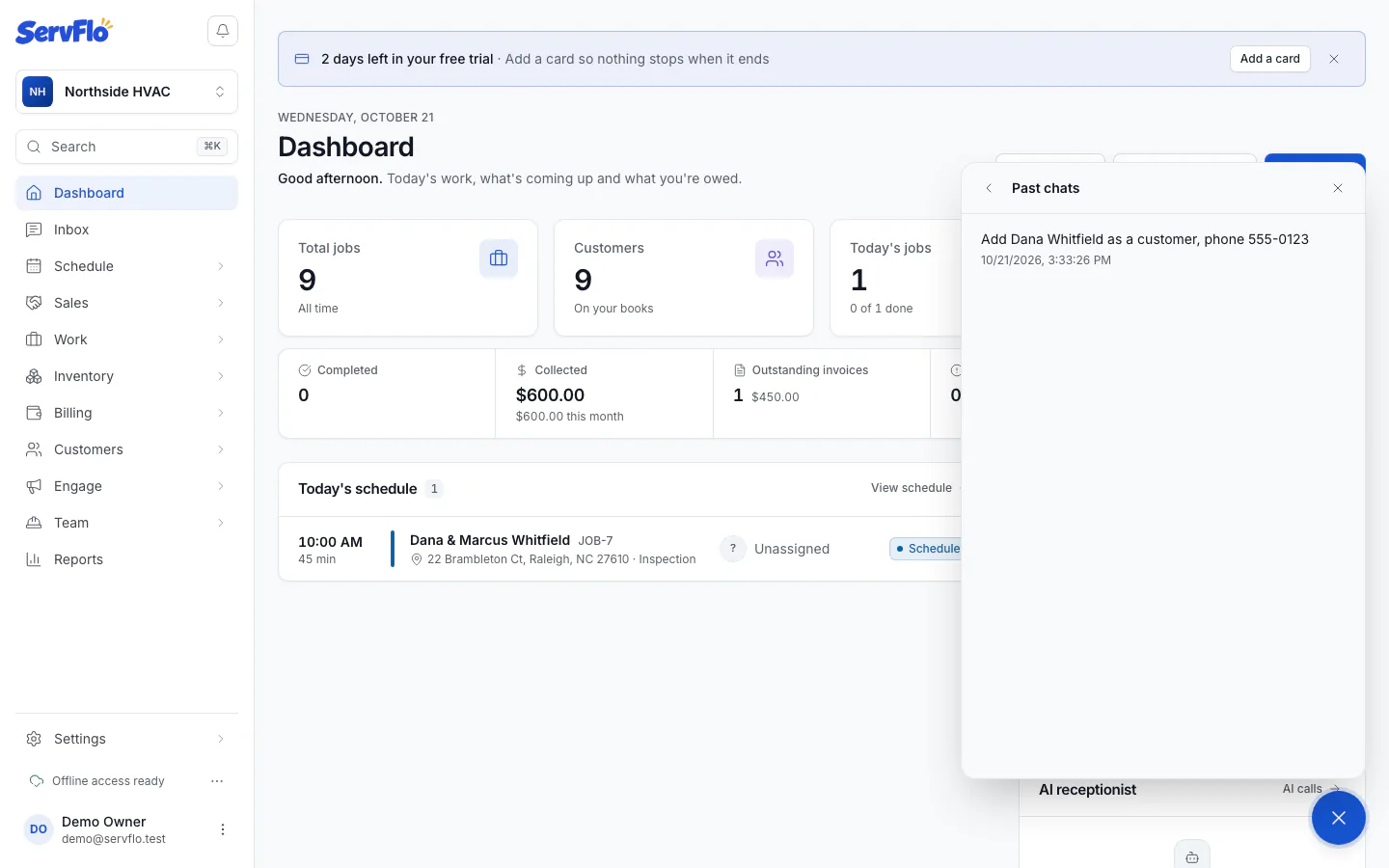Click in the Search field
This screenshot has width=1389, height=868.
(126, 147)
